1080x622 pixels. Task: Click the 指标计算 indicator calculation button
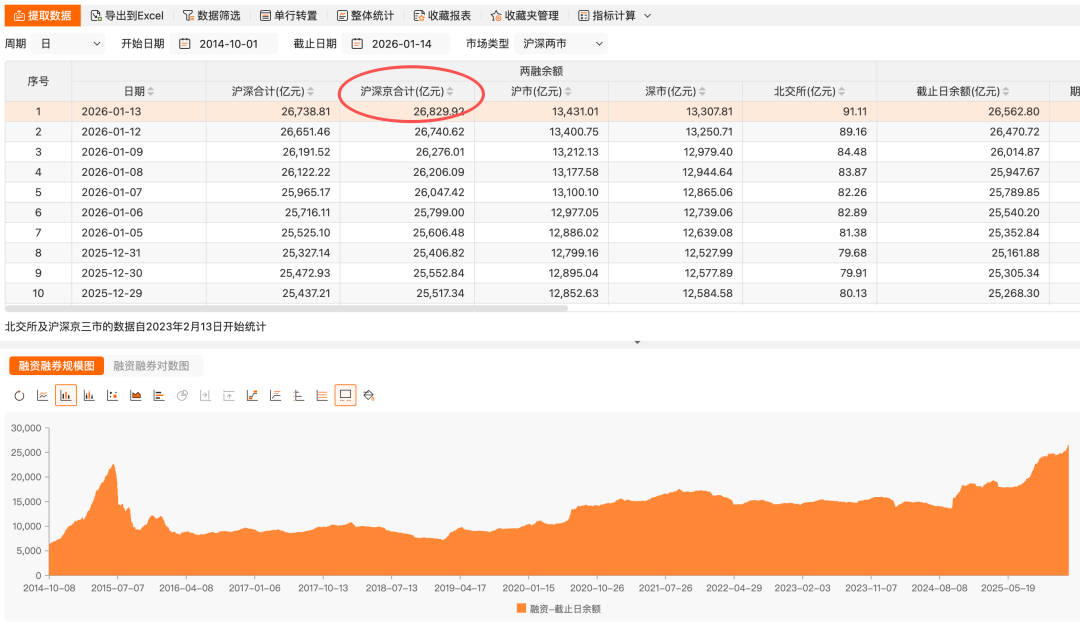pos(607,15)
